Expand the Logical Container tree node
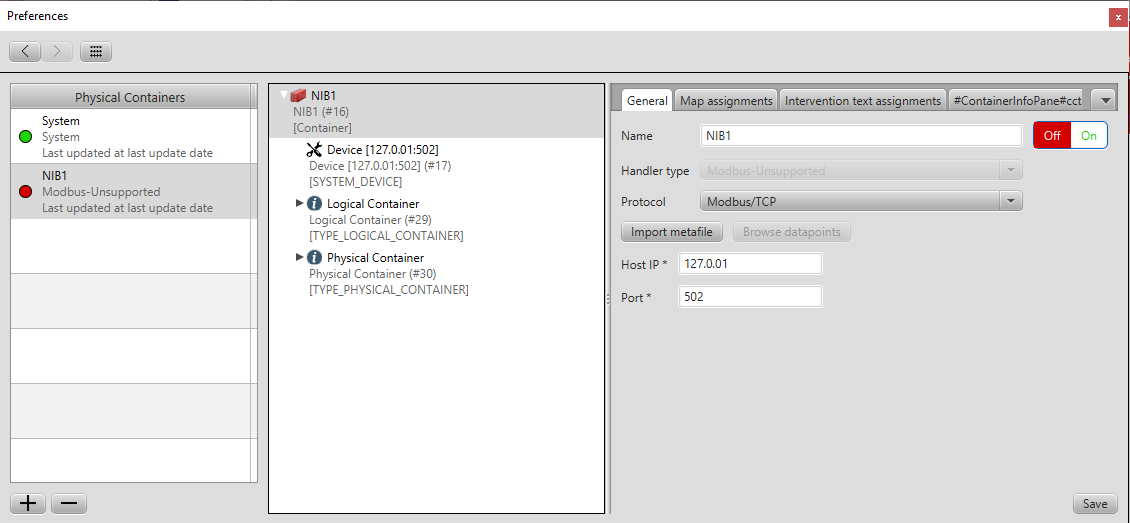Image resolution: width=1130 pixels, height=523 pixels. pos(300,204)
